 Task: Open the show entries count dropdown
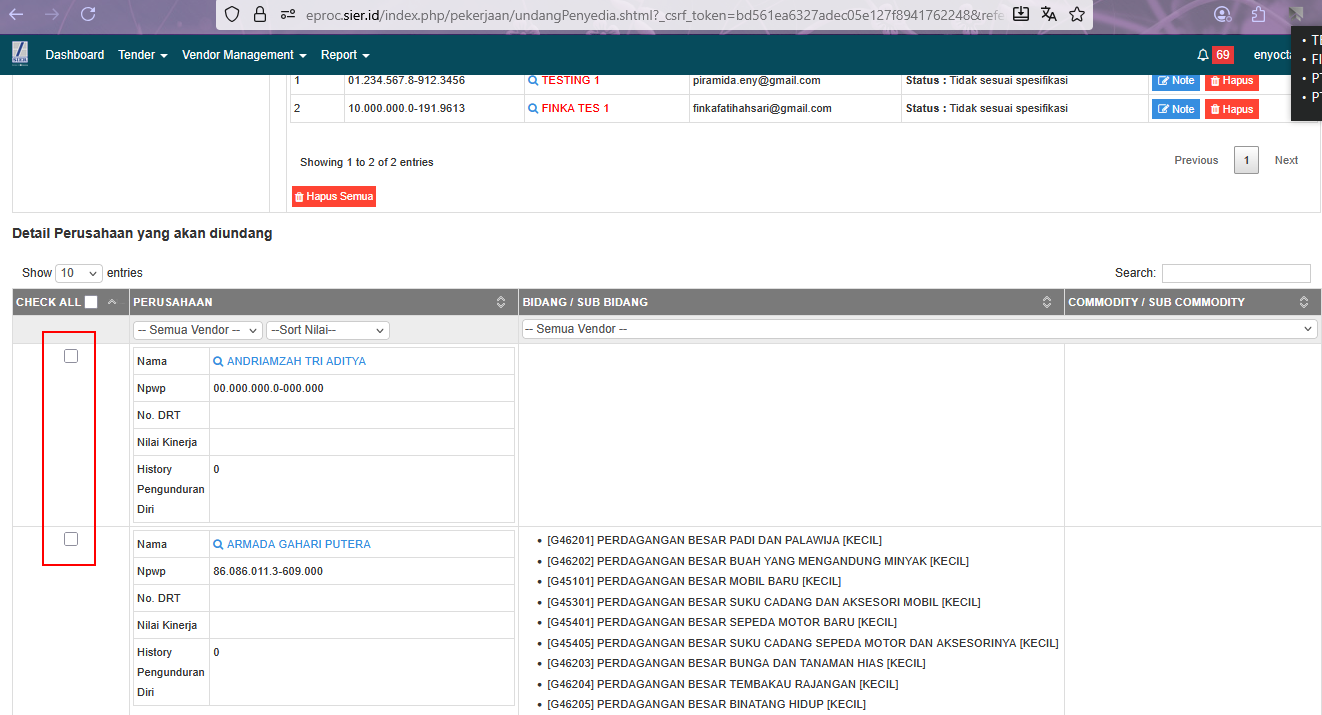coord(79,273)
